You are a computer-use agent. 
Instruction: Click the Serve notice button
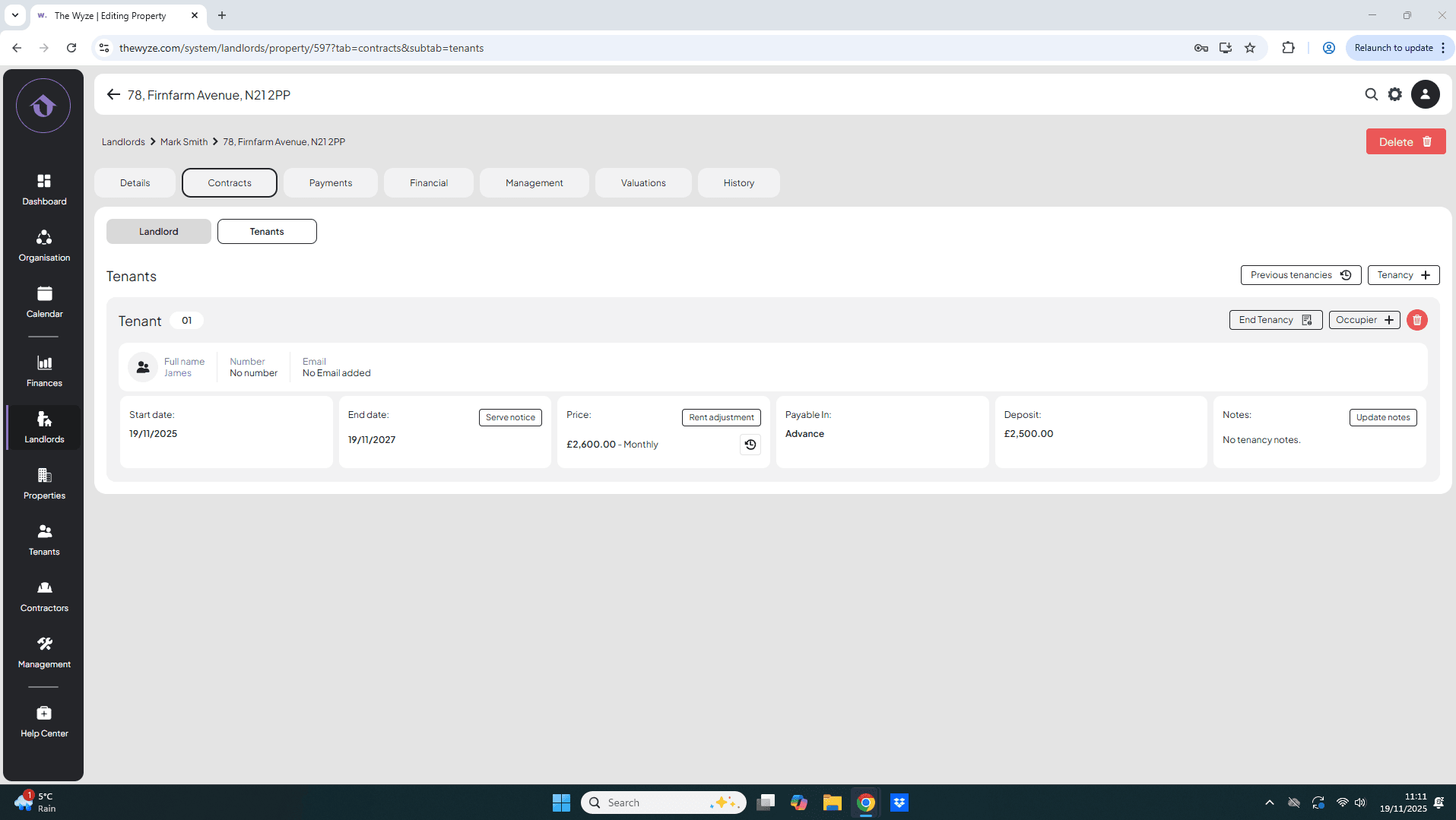coord(510,417)
